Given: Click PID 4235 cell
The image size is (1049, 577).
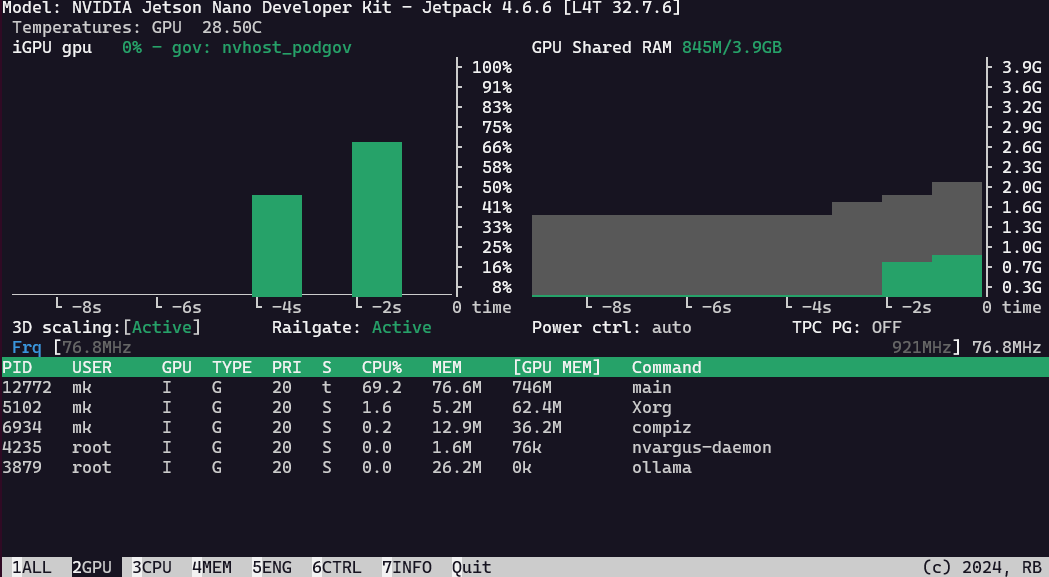Looking at the screenshot, I should pyautogui.click(x=21, y=448).
